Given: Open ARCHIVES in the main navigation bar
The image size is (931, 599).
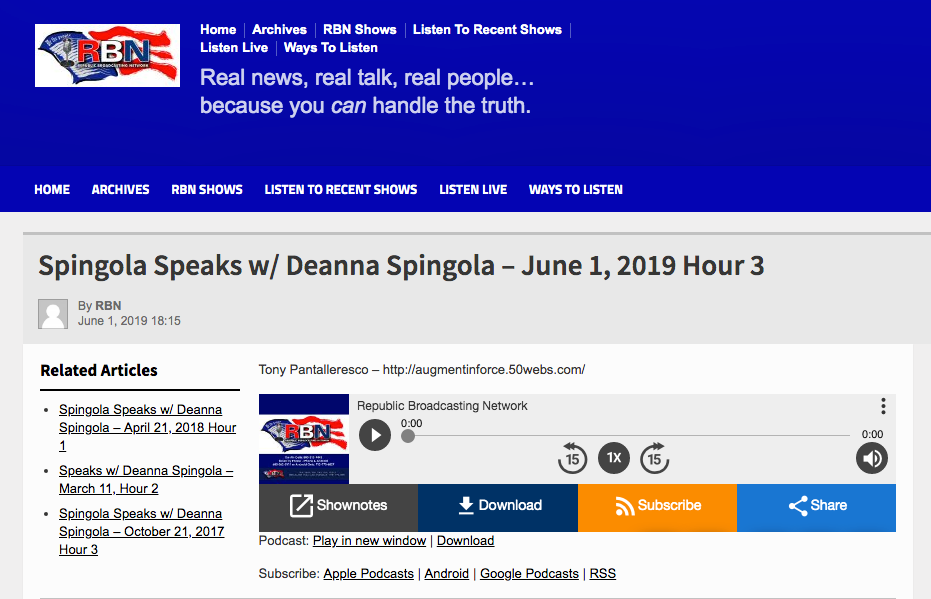Looking at the screenshot, I should point(121,189).
